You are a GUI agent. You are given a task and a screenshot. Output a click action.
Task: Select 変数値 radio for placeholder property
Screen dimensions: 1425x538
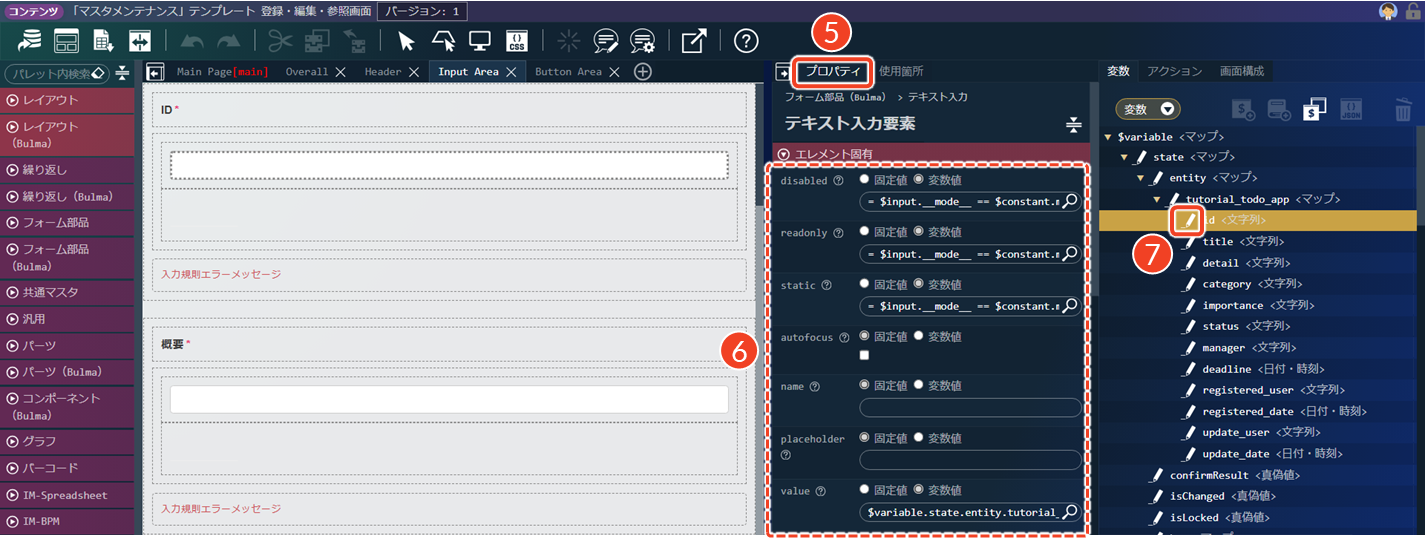(x=919, y=438)
